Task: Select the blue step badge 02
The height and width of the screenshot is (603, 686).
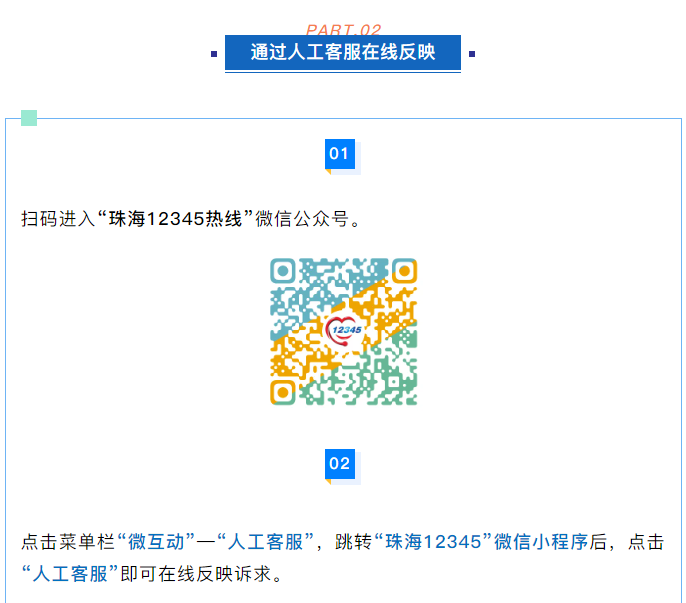Action: tap(340, 464)
